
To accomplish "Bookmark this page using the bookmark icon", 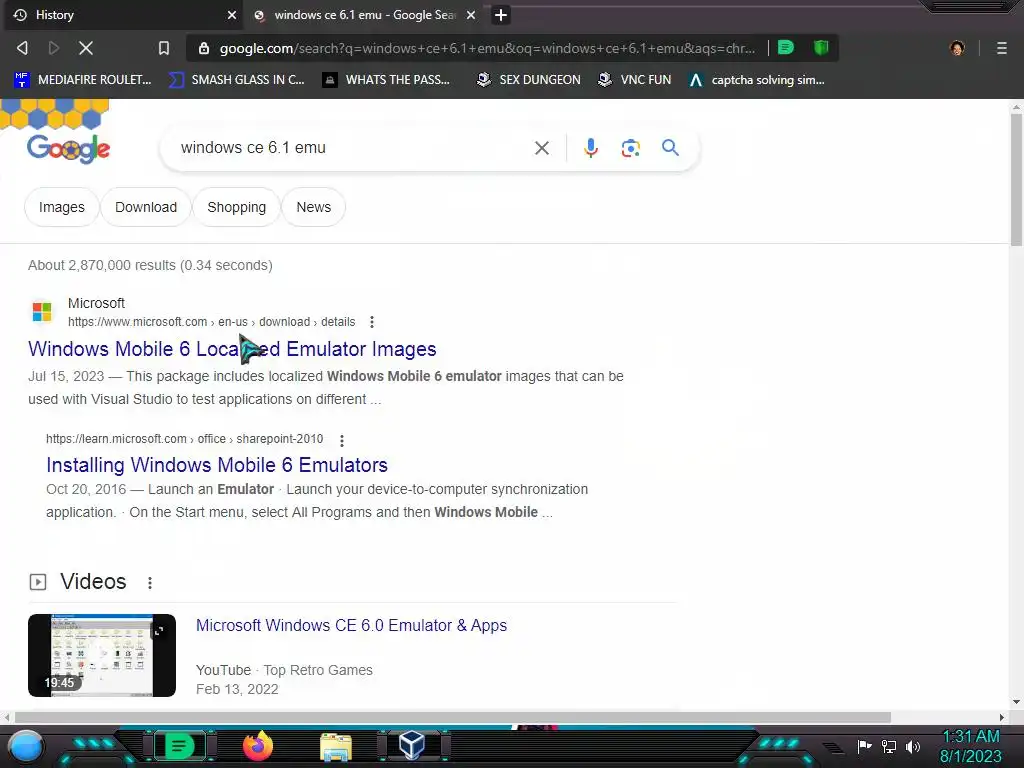I will click(164, 48).
